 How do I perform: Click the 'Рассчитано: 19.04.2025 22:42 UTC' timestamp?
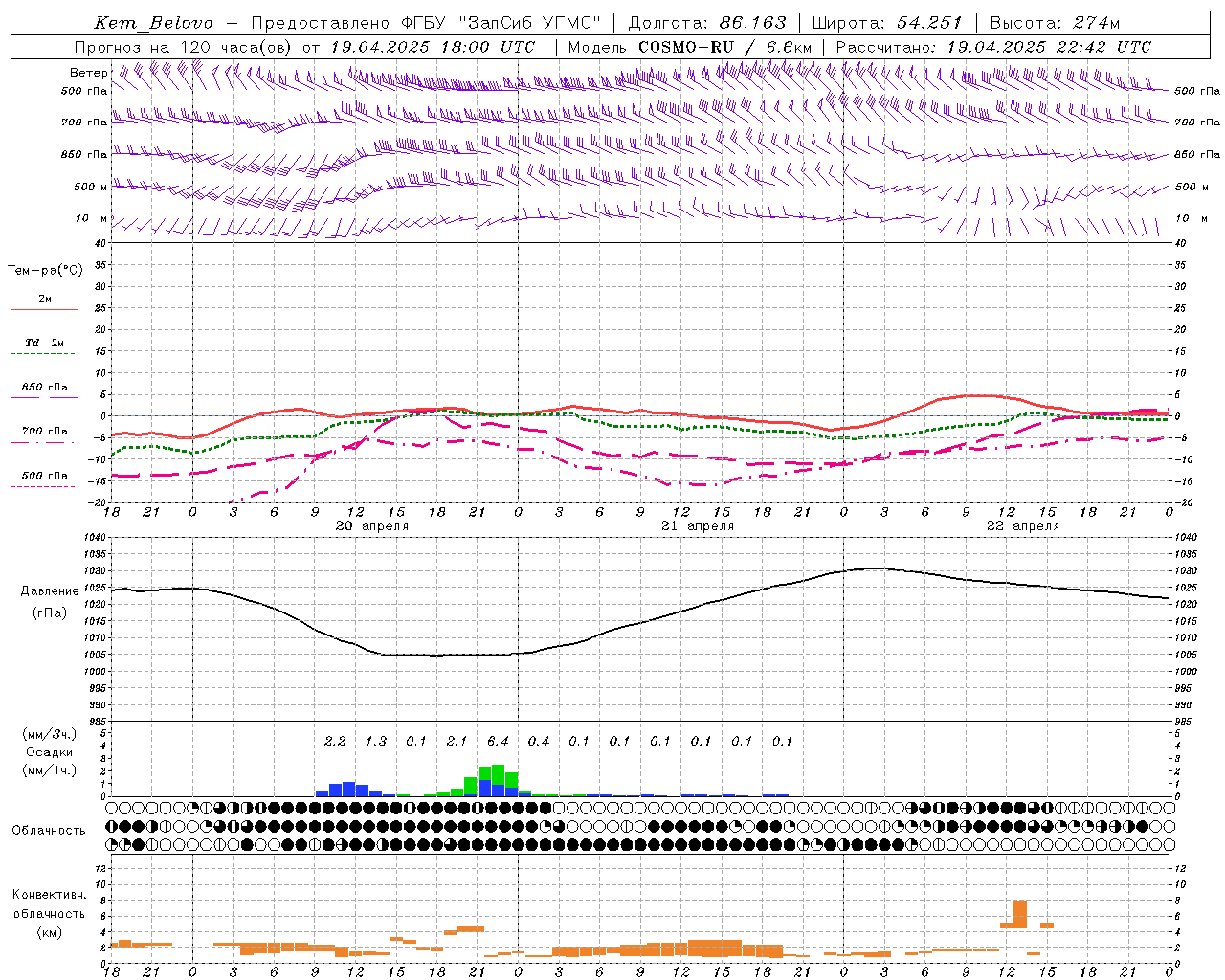pos(993,47)
